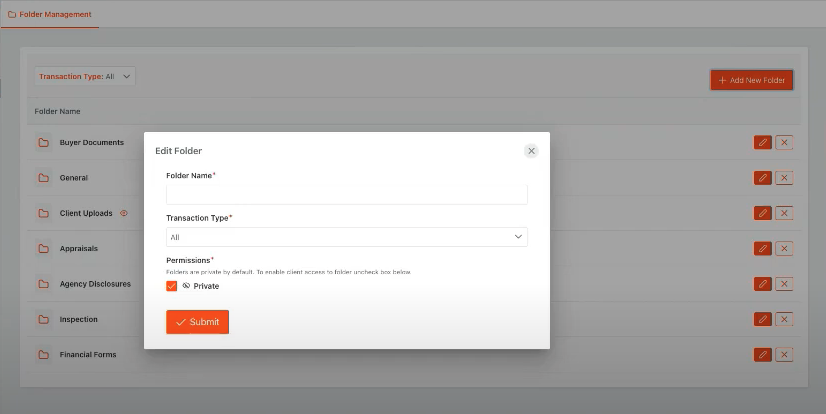
Task: Delete the Client Uploads folder
Action: 784,213
